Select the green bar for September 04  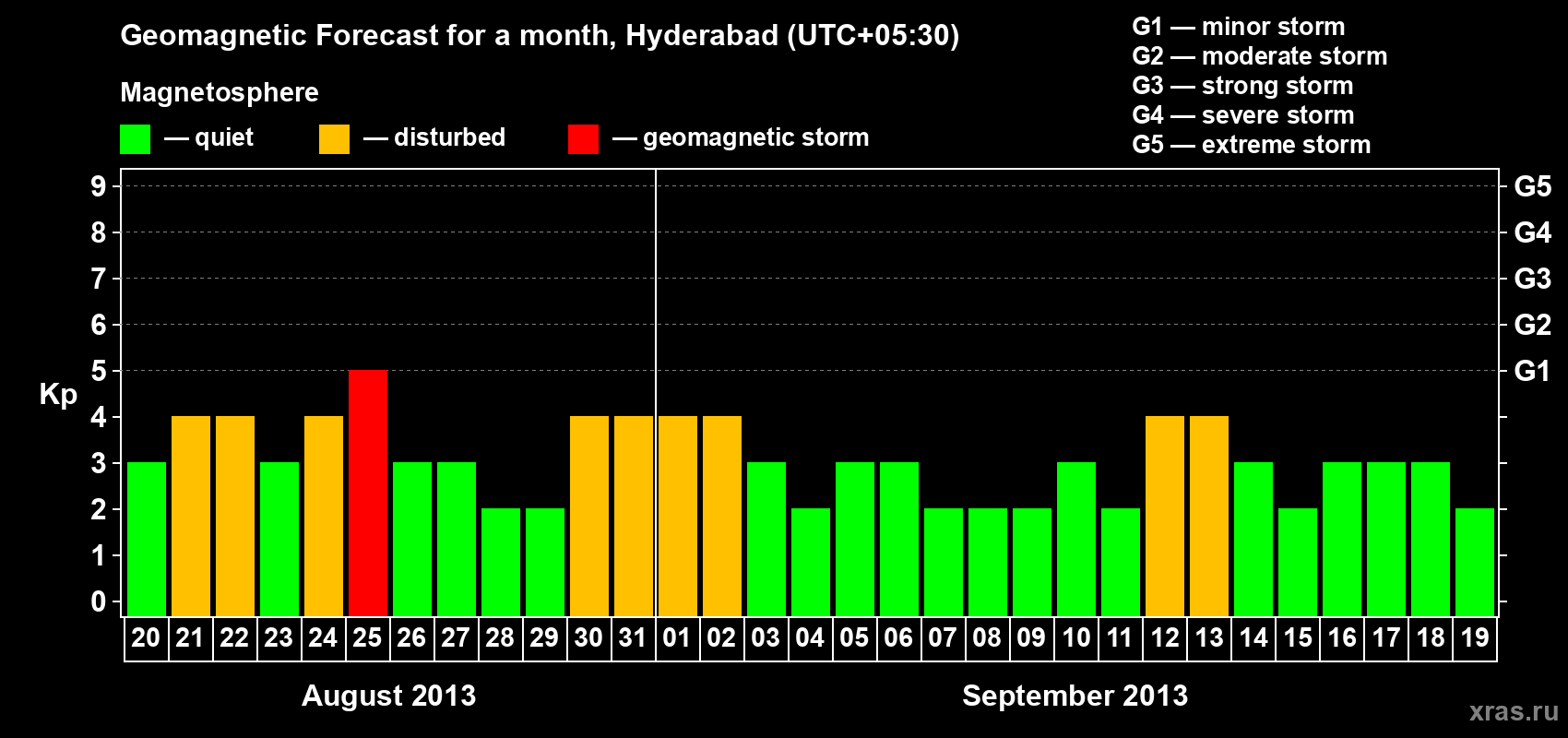811,563
